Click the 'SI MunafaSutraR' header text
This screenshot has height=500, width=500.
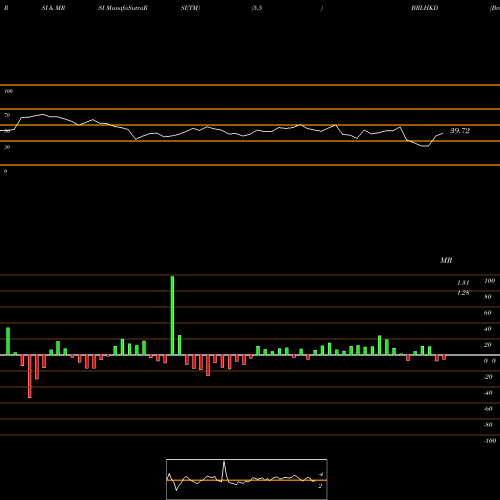coord(123,8)
